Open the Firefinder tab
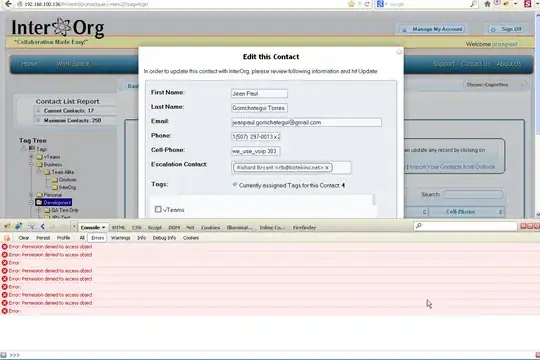The width and height of the screenshot is (540, 360). tap(304, 227)
